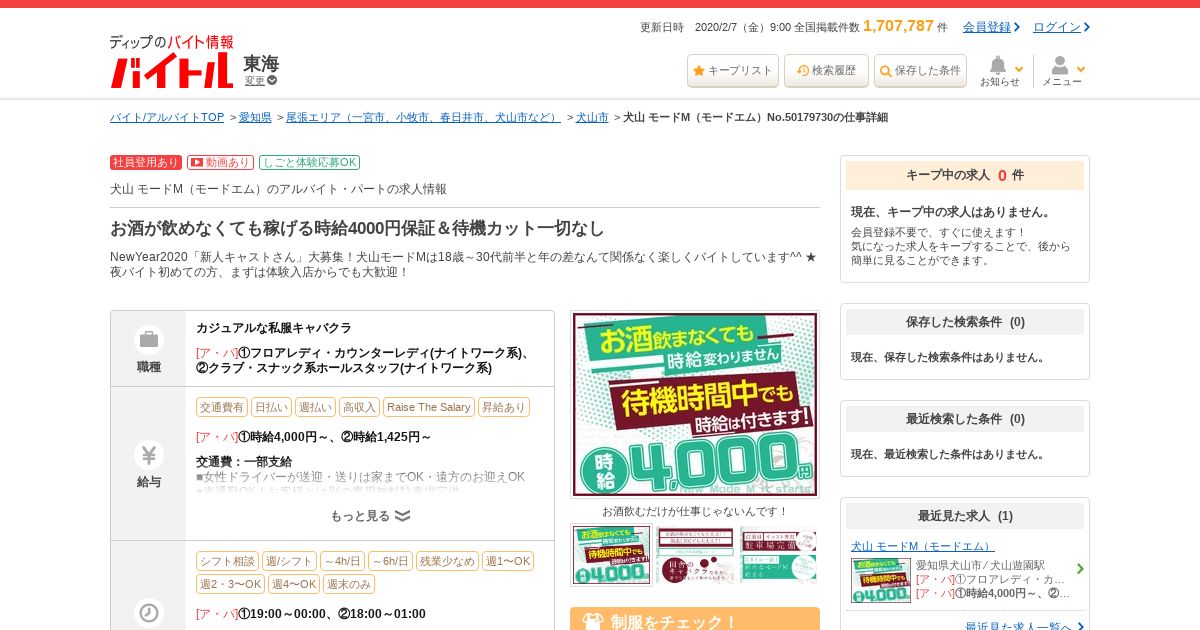The width and height of the screenshot is (1200, 630).
Task: Click the キープ中の求人 panel header
Action: pos(965,175)
